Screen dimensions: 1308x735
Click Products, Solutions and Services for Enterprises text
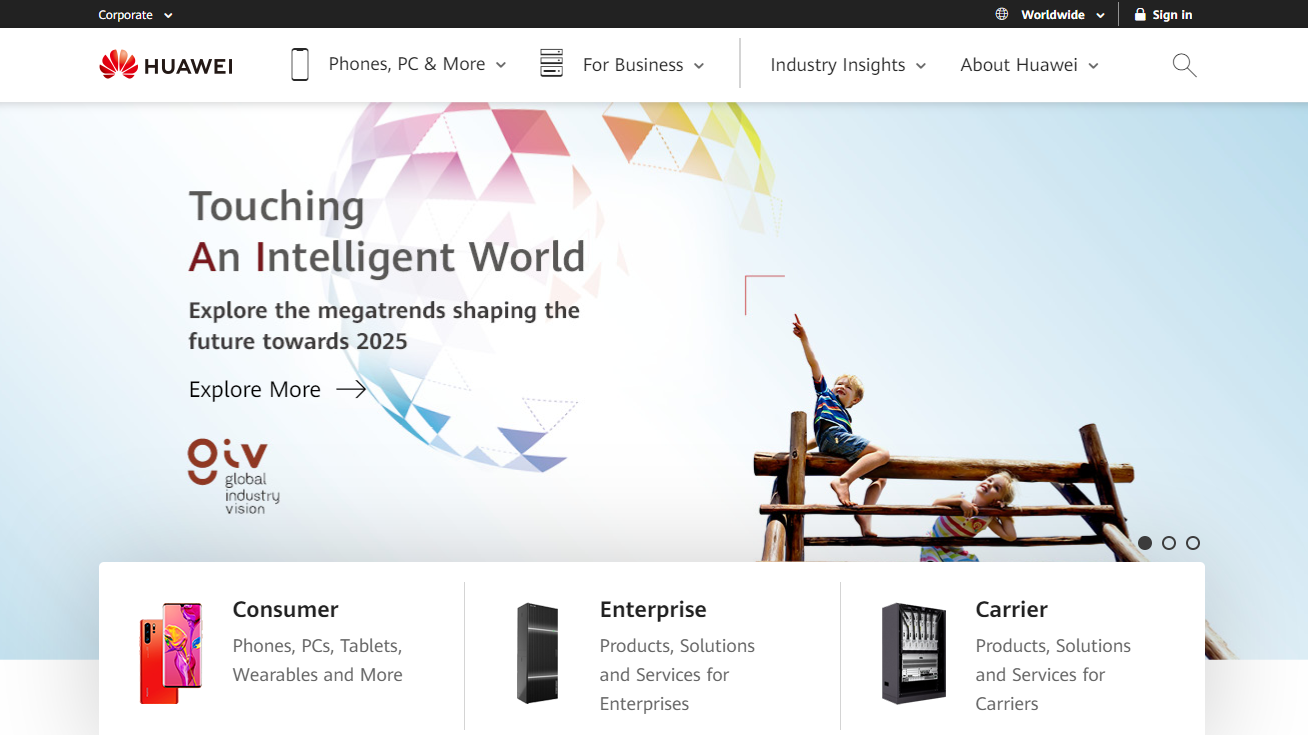(677, 675)
